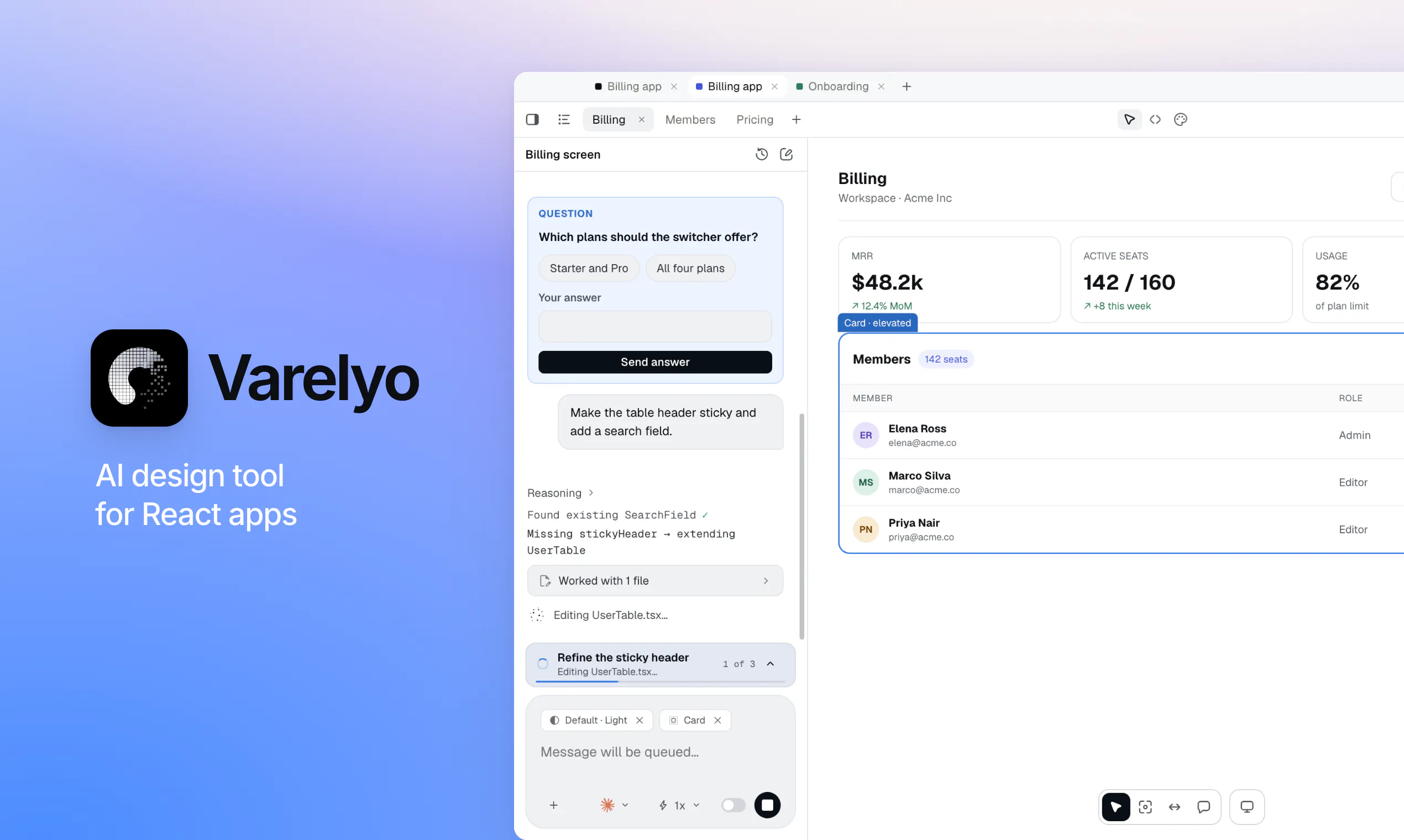Collapse the Refine the sticky header queue
This screenshot has width=1404, height=840.
click(x=770, y=663)
